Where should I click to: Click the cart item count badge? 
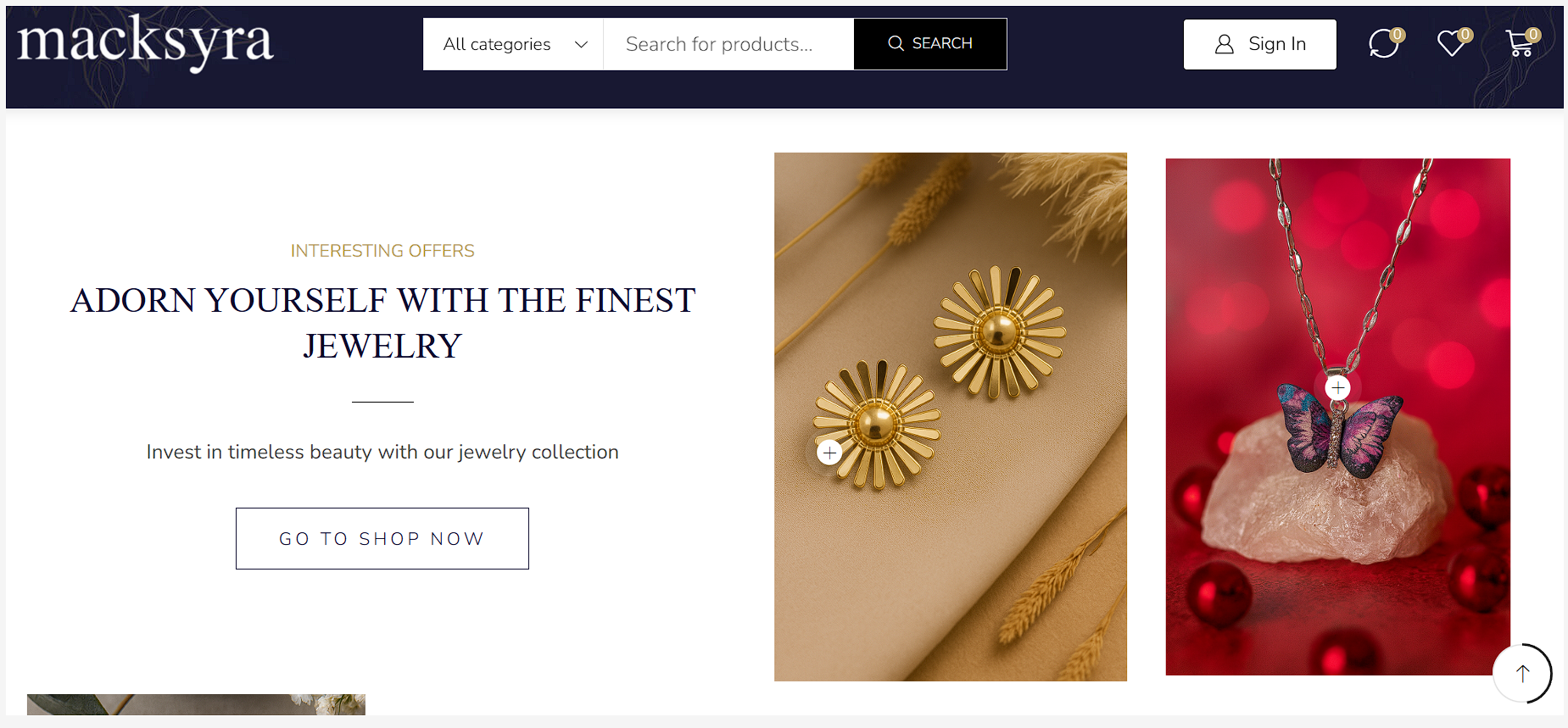tap(1533, 35)
